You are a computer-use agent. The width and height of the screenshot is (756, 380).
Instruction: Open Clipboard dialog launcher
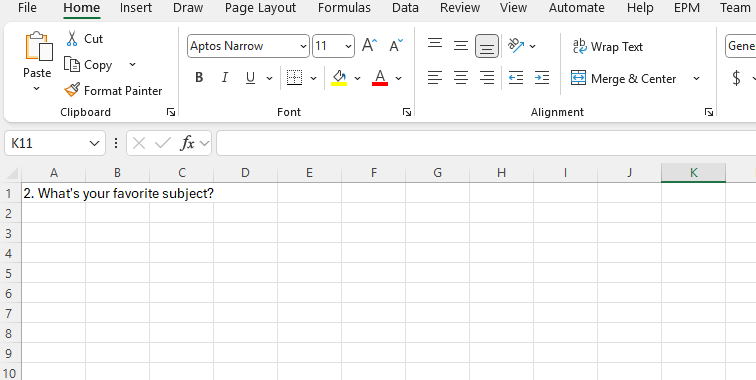(x=171, y=112)
